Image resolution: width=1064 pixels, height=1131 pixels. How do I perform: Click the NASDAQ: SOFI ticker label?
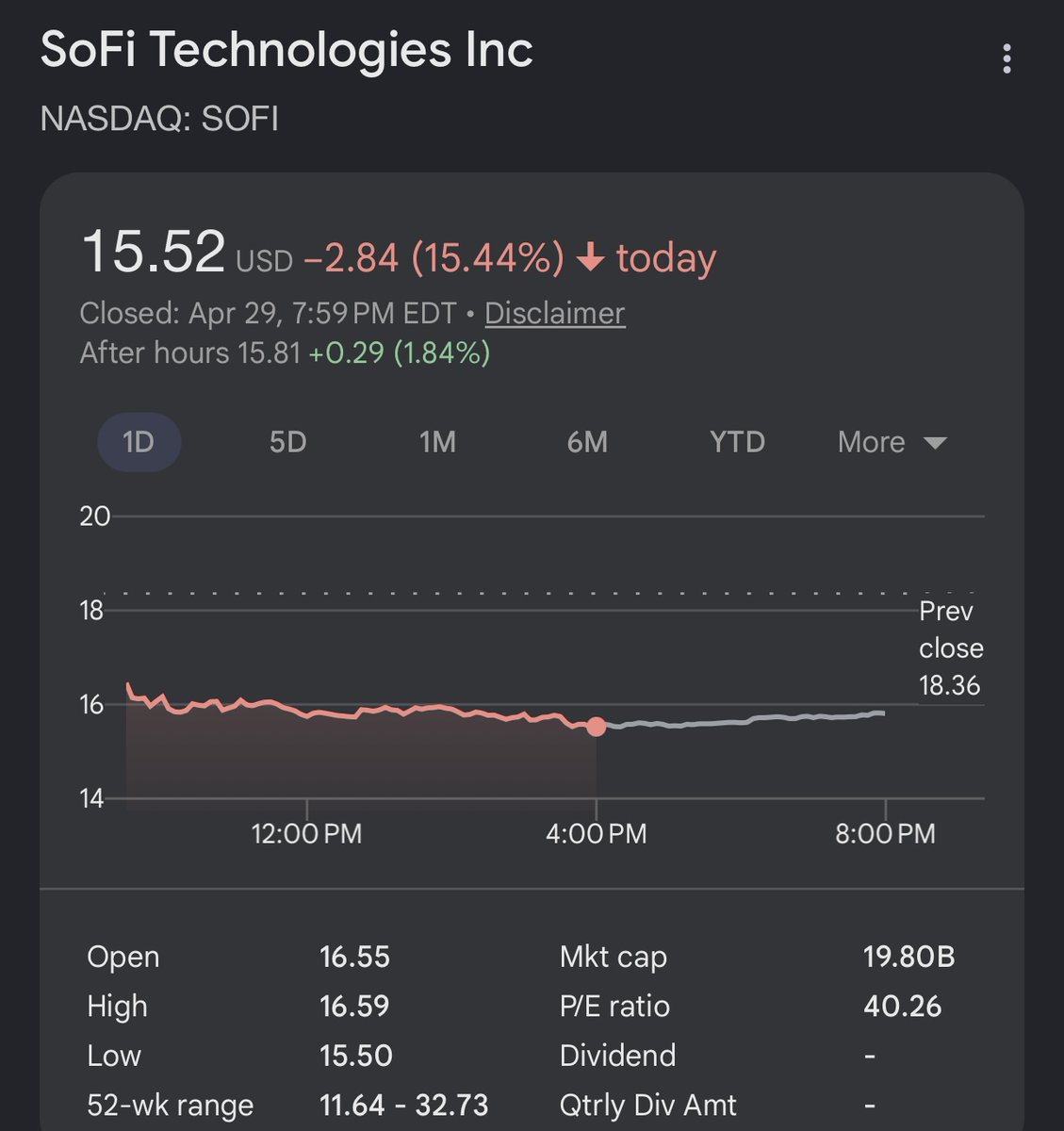[x=159, y=120]
